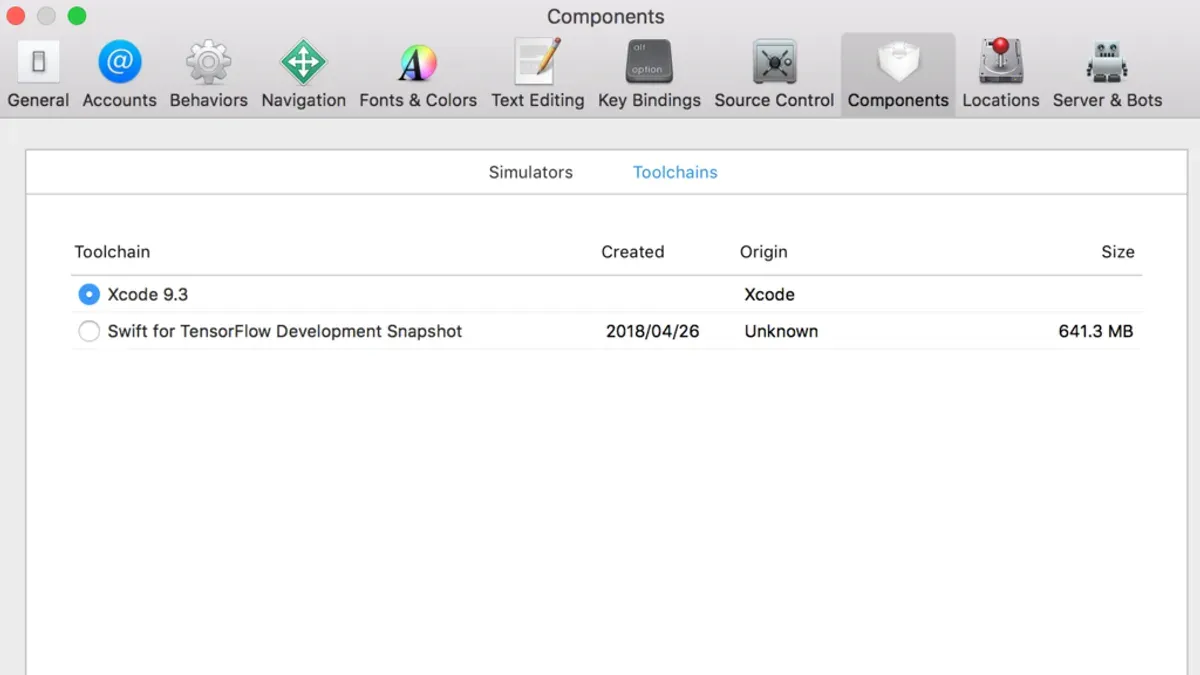
Task: Sort by the Toolchain column header
Action: (x=112, y=252)
